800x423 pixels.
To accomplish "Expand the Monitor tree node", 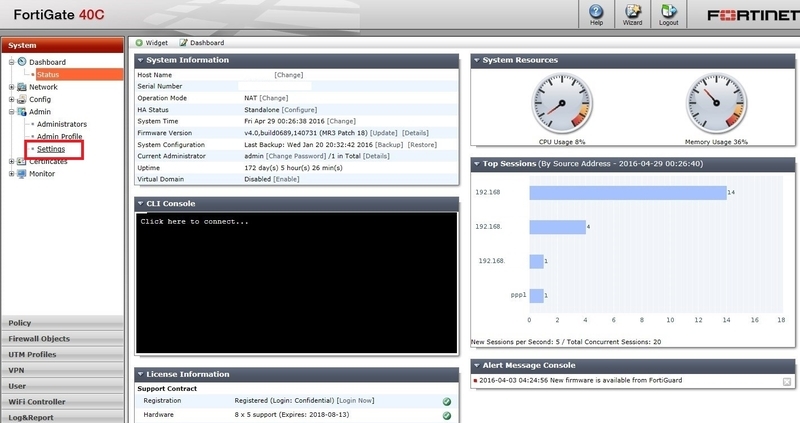I will 11,174.
